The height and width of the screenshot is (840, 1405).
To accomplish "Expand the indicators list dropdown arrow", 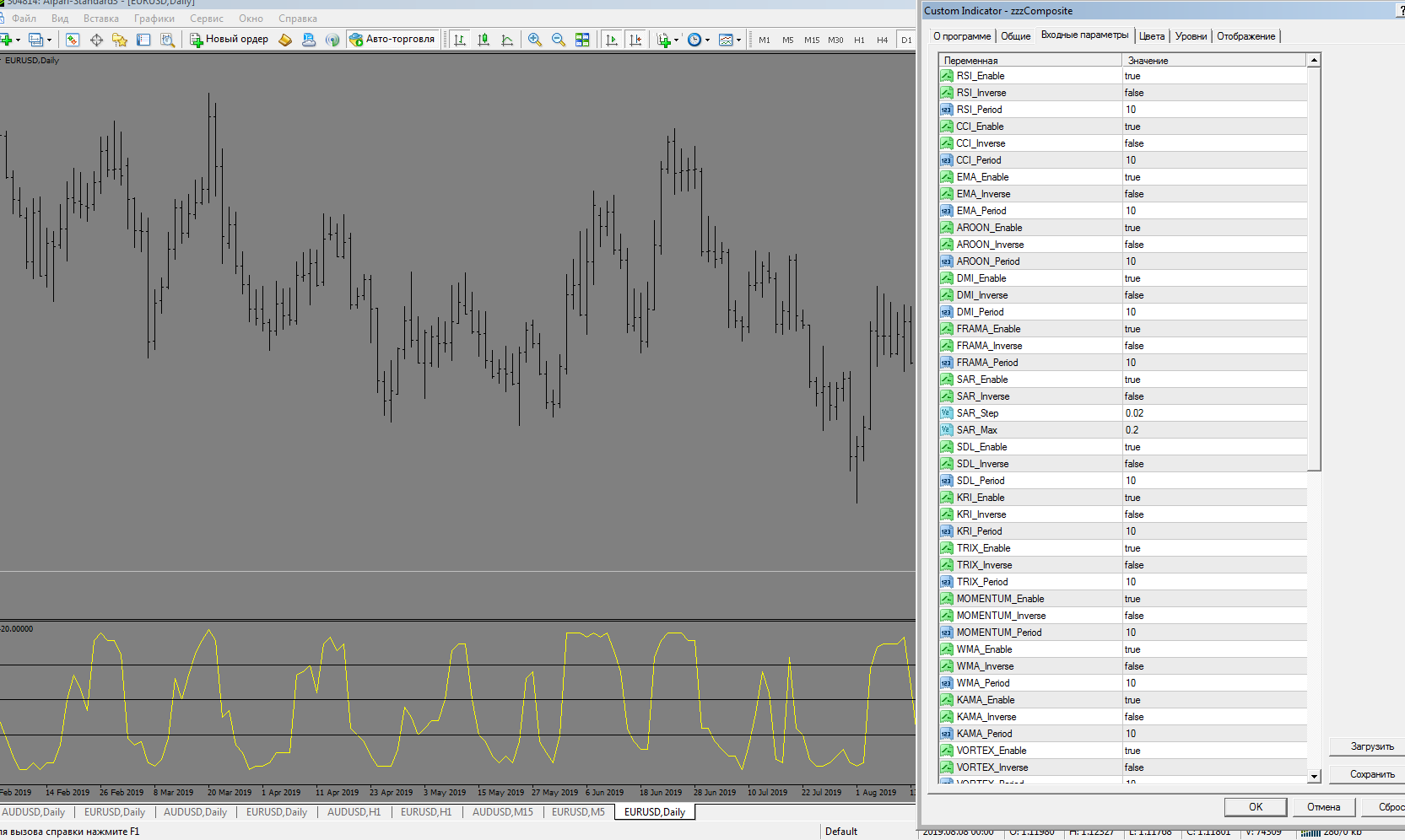I will coord(676,40).
